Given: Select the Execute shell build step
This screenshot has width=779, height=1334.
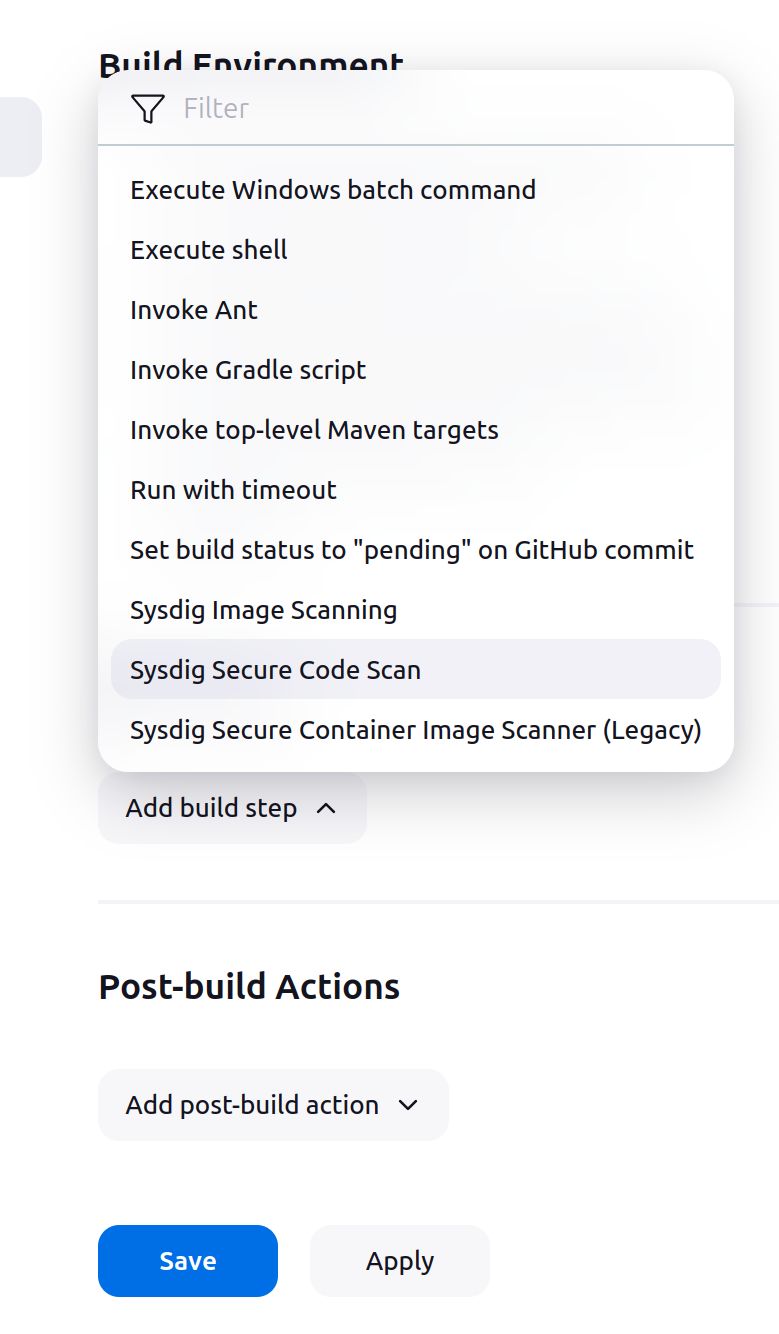Looking at the screenshot, I should (x=209, y=250).
